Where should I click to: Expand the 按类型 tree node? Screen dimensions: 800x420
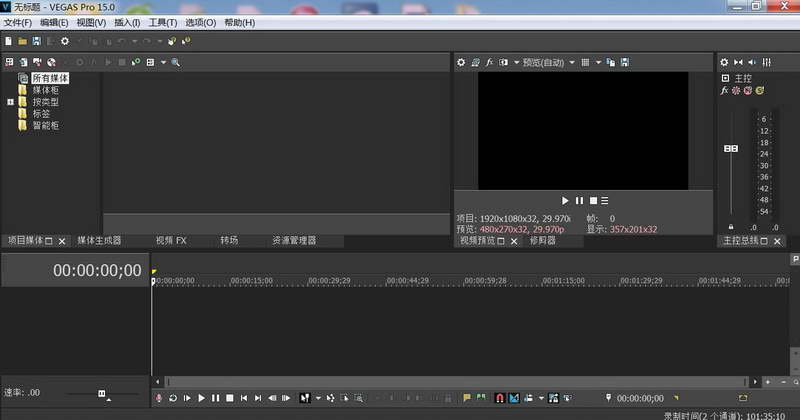tap(10, 102)
